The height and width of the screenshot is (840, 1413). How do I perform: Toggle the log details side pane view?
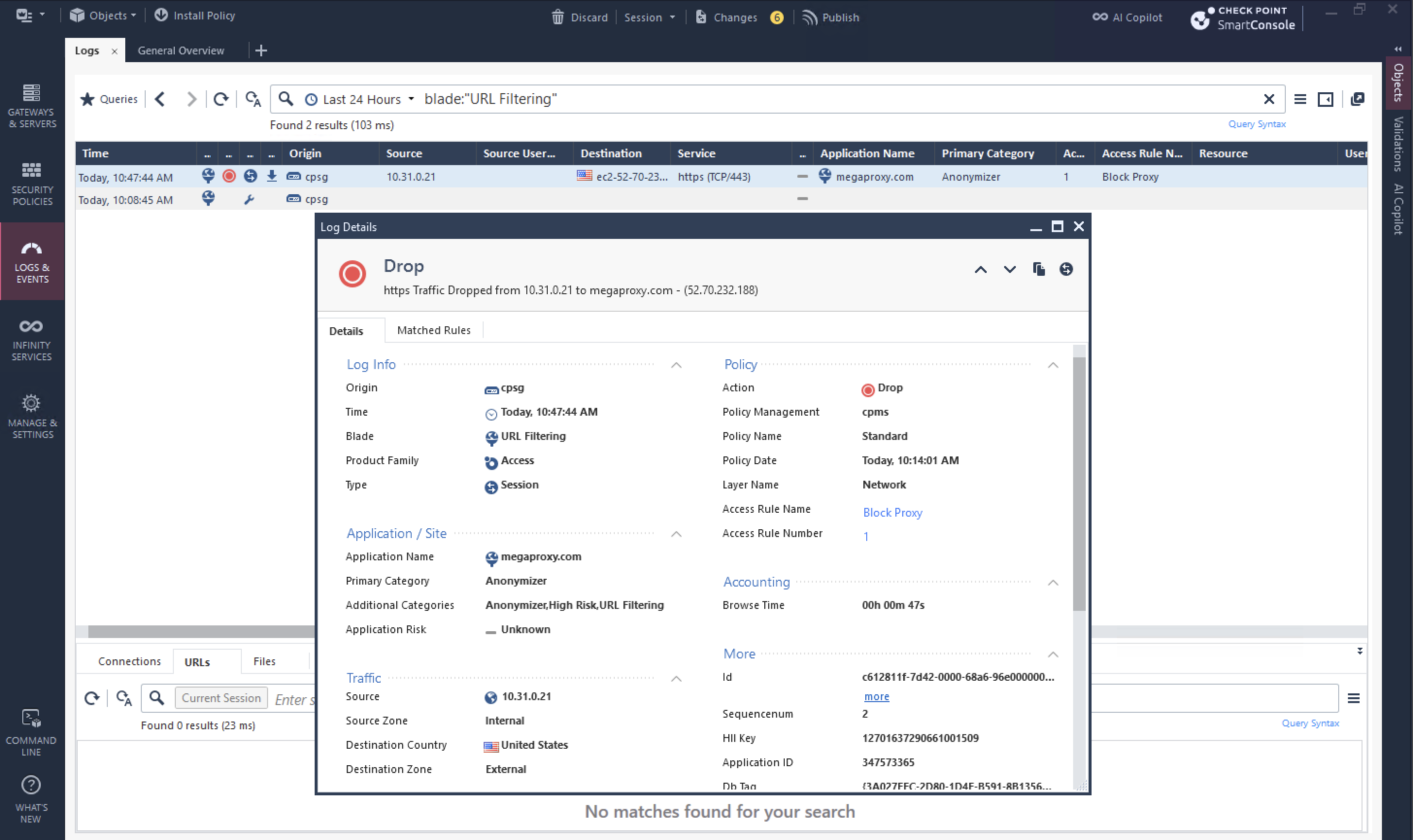point(1325,99)
